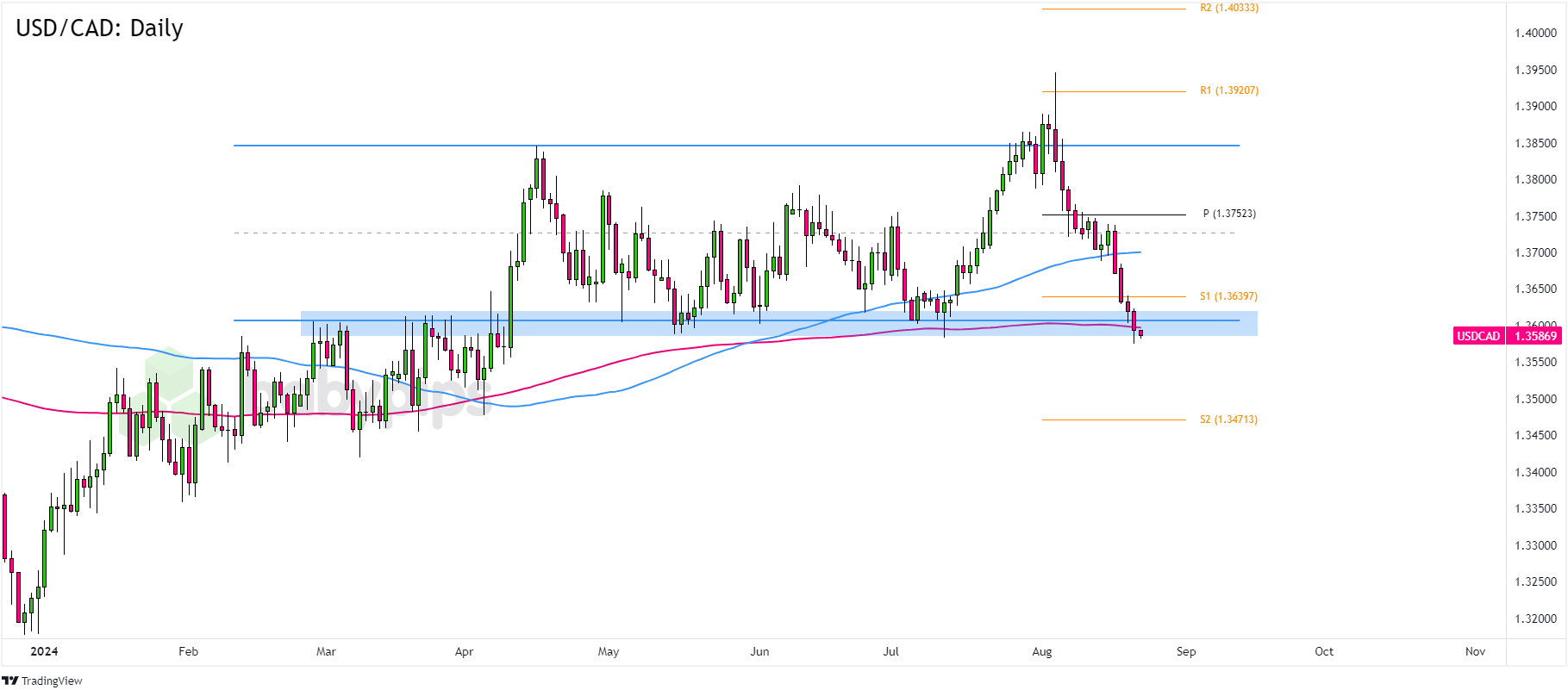
Task: Click the Nov label on time axis
Action: 1475,651
